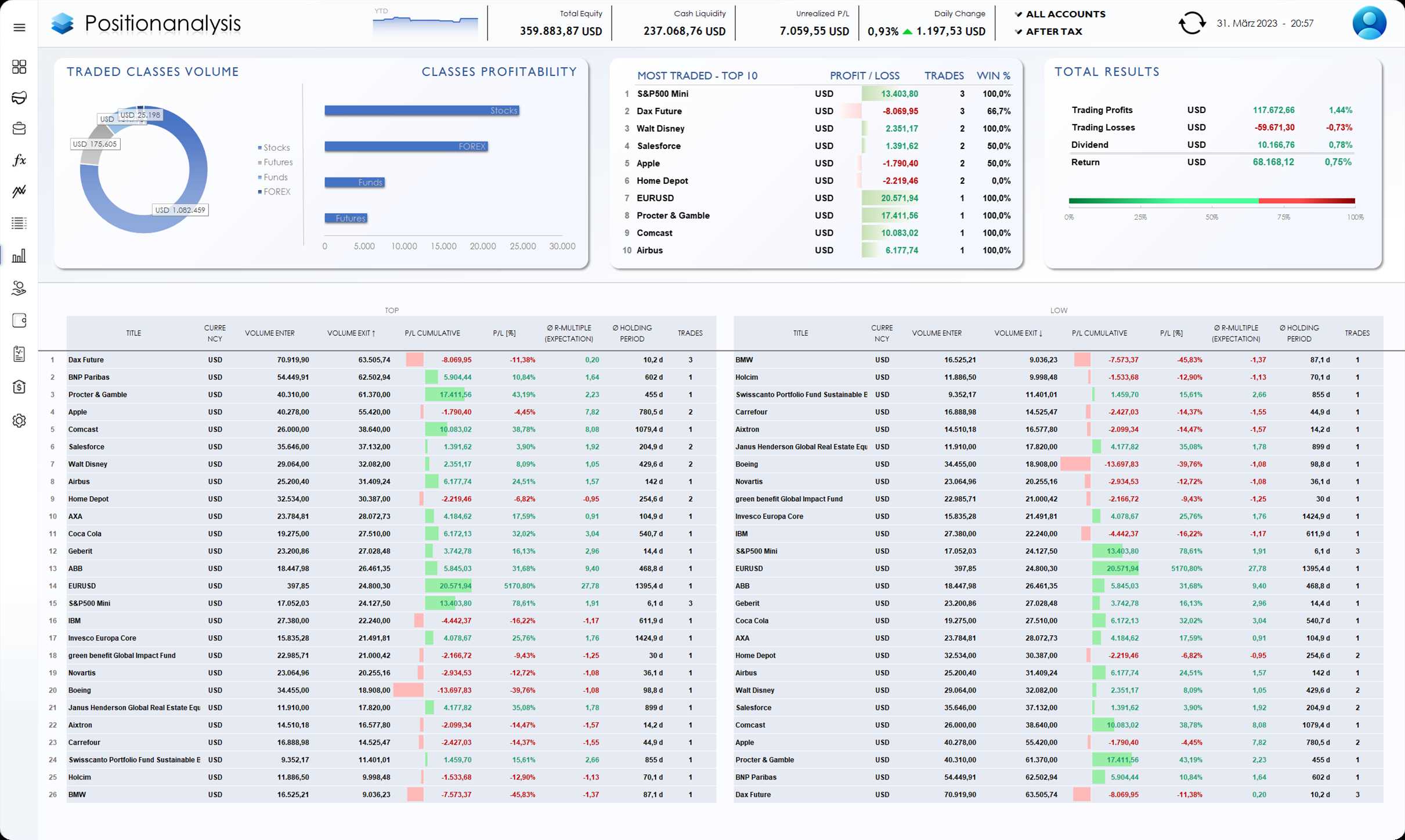
Task: Click the Futures profitability bar
Action: point(346,218)
